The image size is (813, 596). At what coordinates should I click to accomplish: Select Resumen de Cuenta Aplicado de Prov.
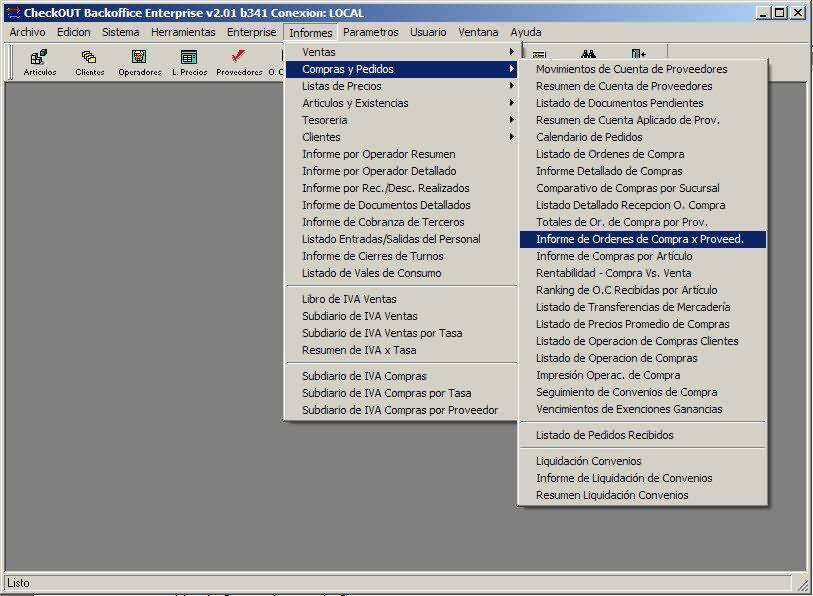pyautogui.click(x=643, y=120)
